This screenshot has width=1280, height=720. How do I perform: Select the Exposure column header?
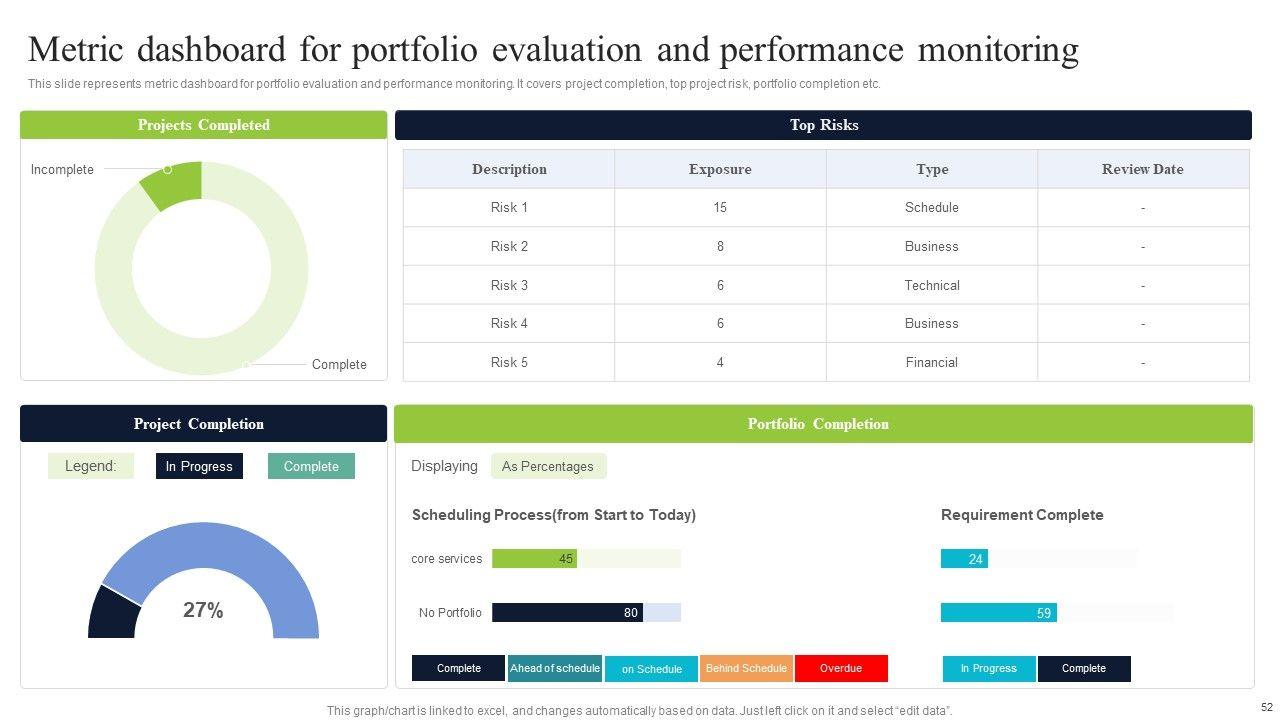720,169
